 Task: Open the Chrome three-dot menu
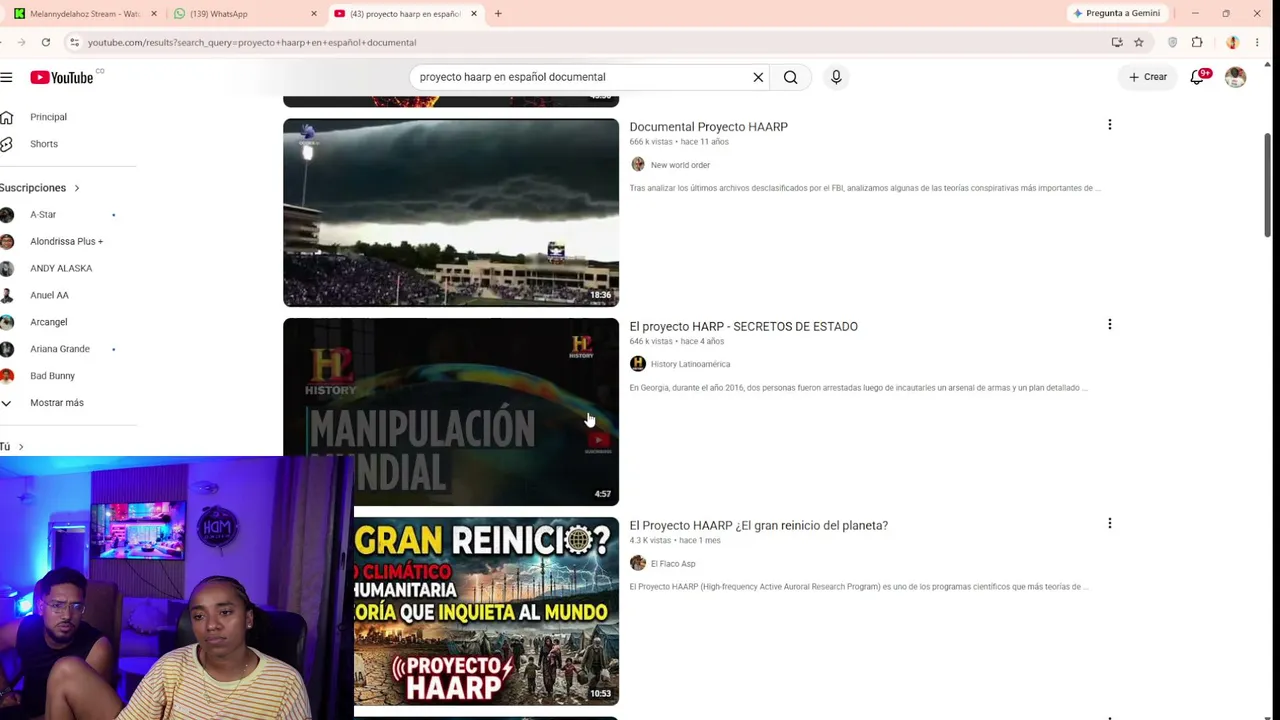pos(1257,42)
